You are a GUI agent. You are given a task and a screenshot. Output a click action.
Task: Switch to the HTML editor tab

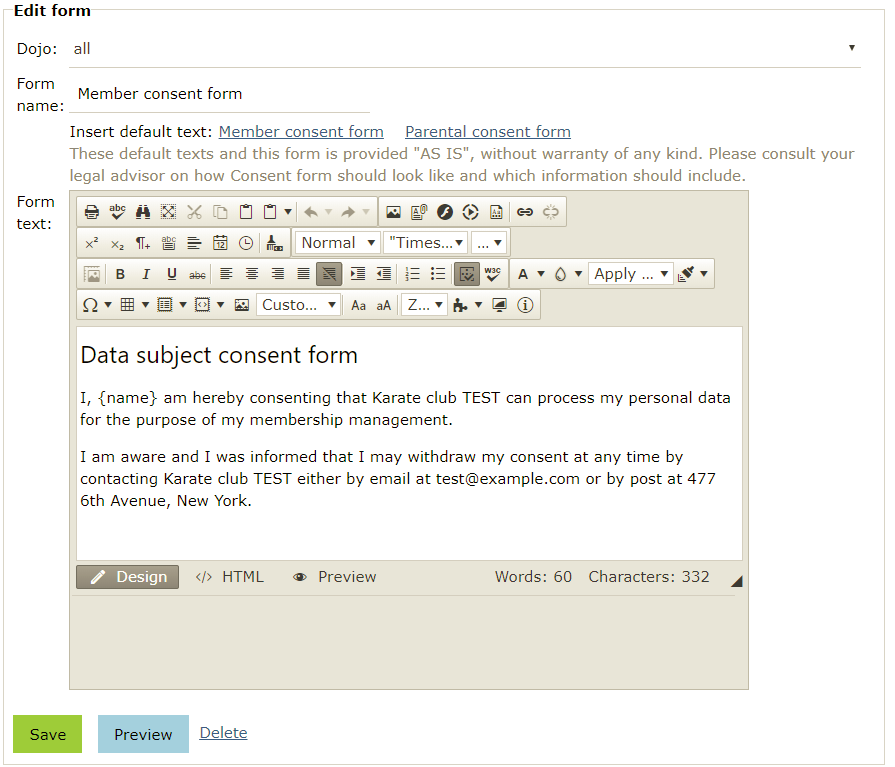[x=230, y=577]
